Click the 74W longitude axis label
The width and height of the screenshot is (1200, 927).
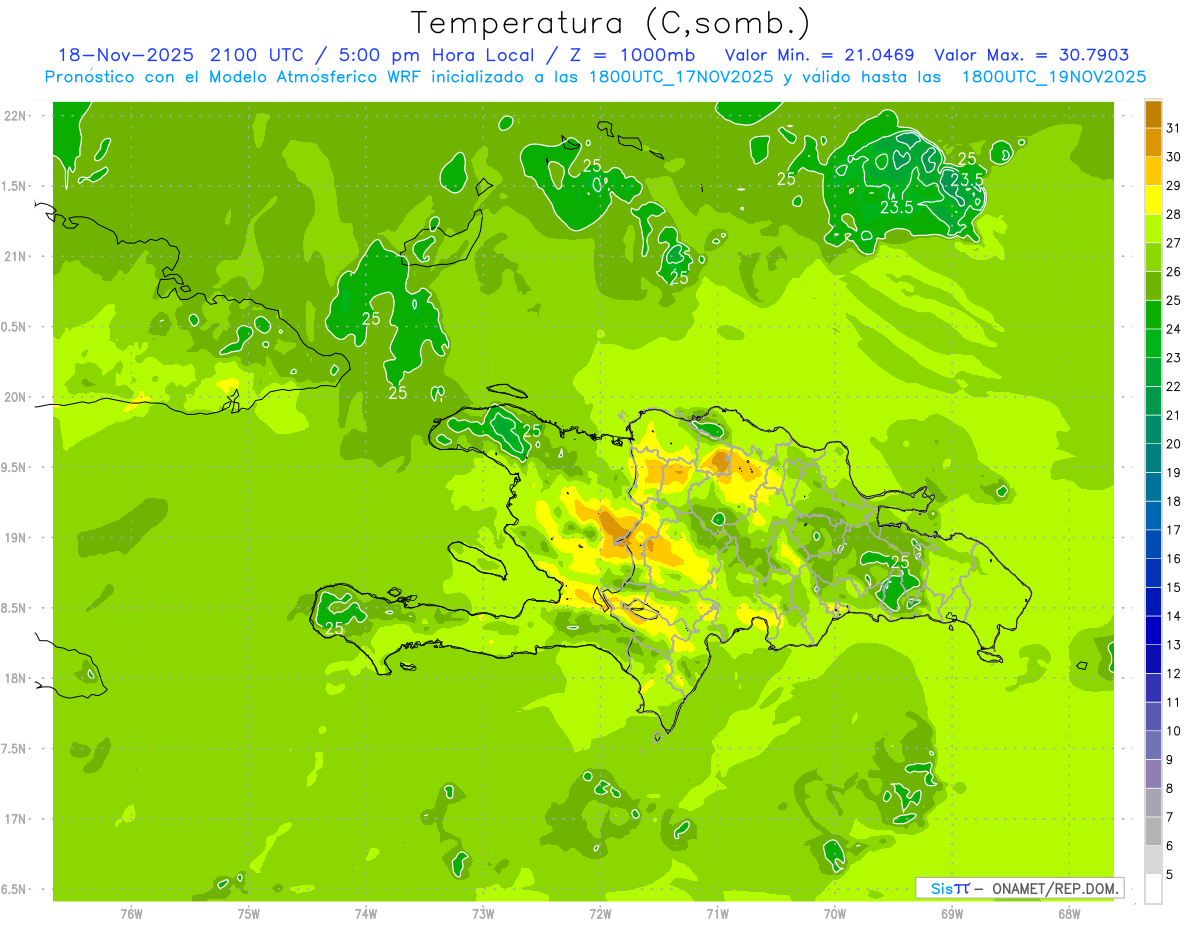[x=366, y=914]
